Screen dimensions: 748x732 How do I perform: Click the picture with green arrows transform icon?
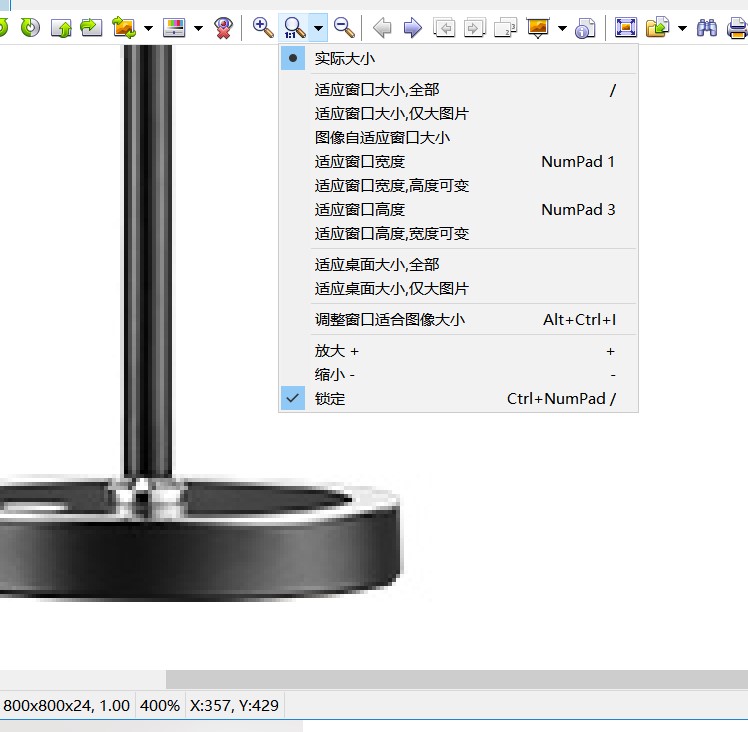tap(124, 28)
